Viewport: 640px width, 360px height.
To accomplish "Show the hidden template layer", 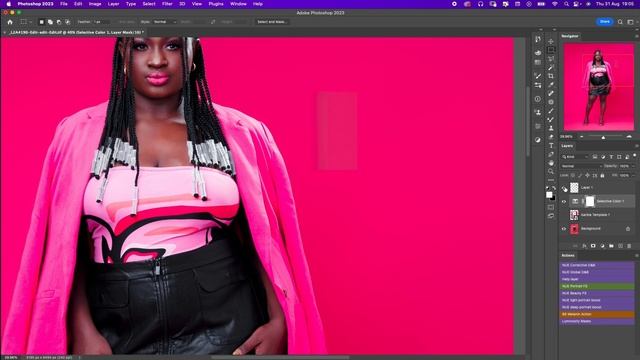I will coord(564,215).
